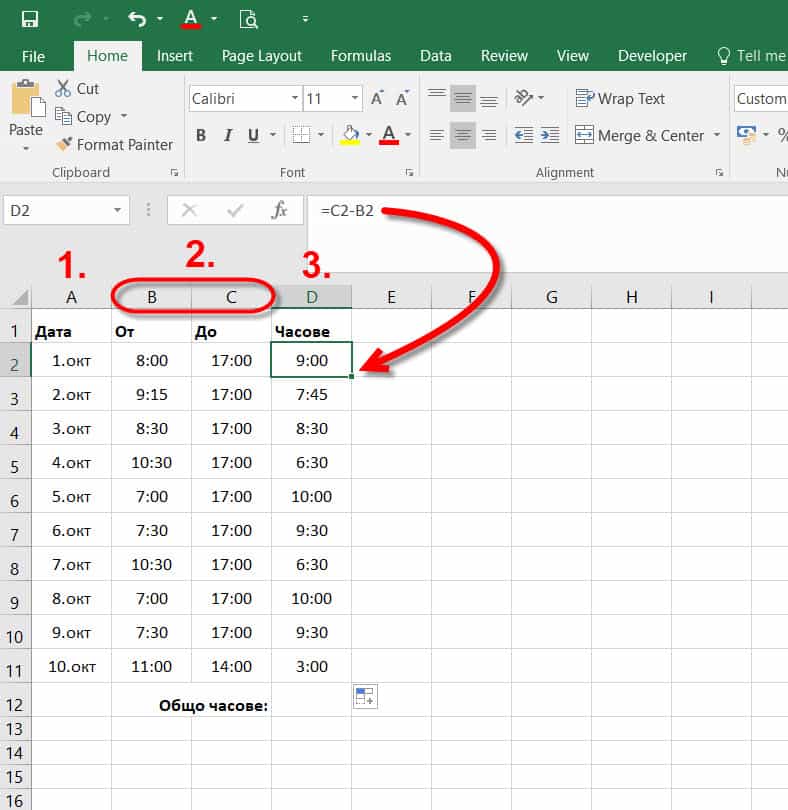Open the Name Box dropdown arrow
This screenshot has height=810, width=788.
point(117,210)
